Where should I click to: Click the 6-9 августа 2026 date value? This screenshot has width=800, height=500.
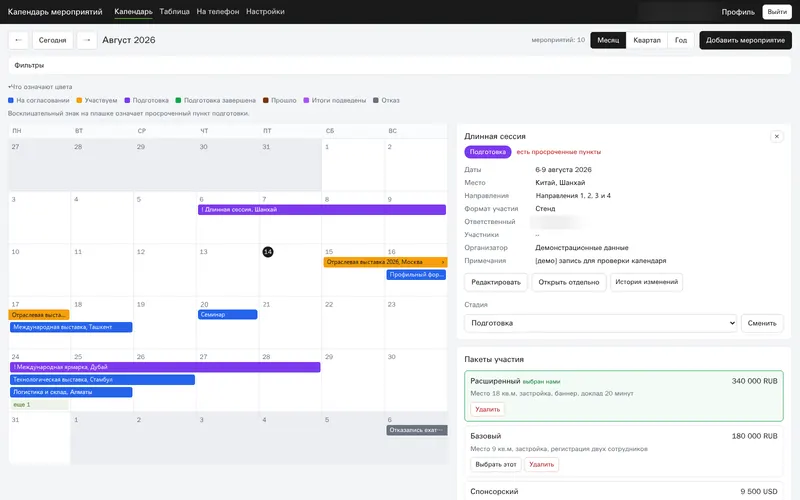563,169
